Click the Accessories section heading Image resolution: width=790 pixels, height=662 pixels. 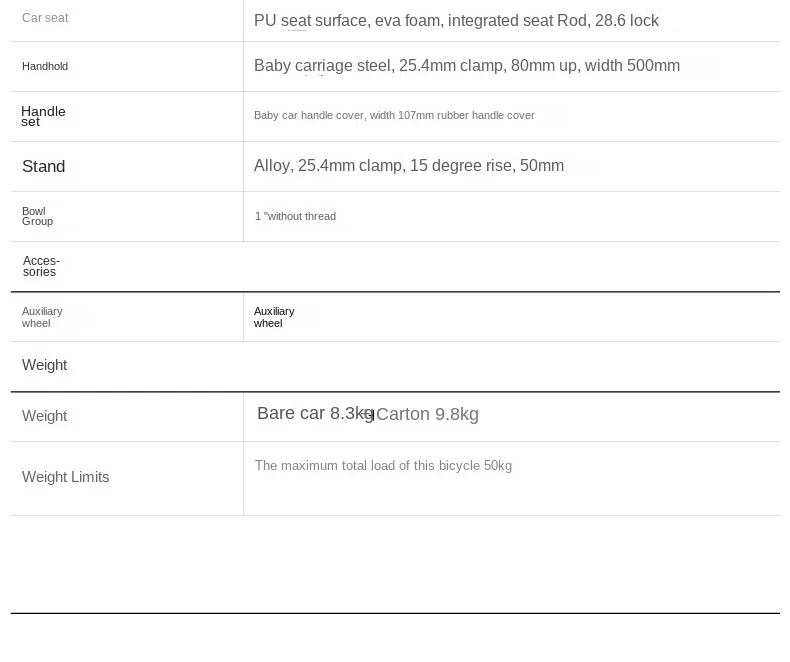point(41,266)
